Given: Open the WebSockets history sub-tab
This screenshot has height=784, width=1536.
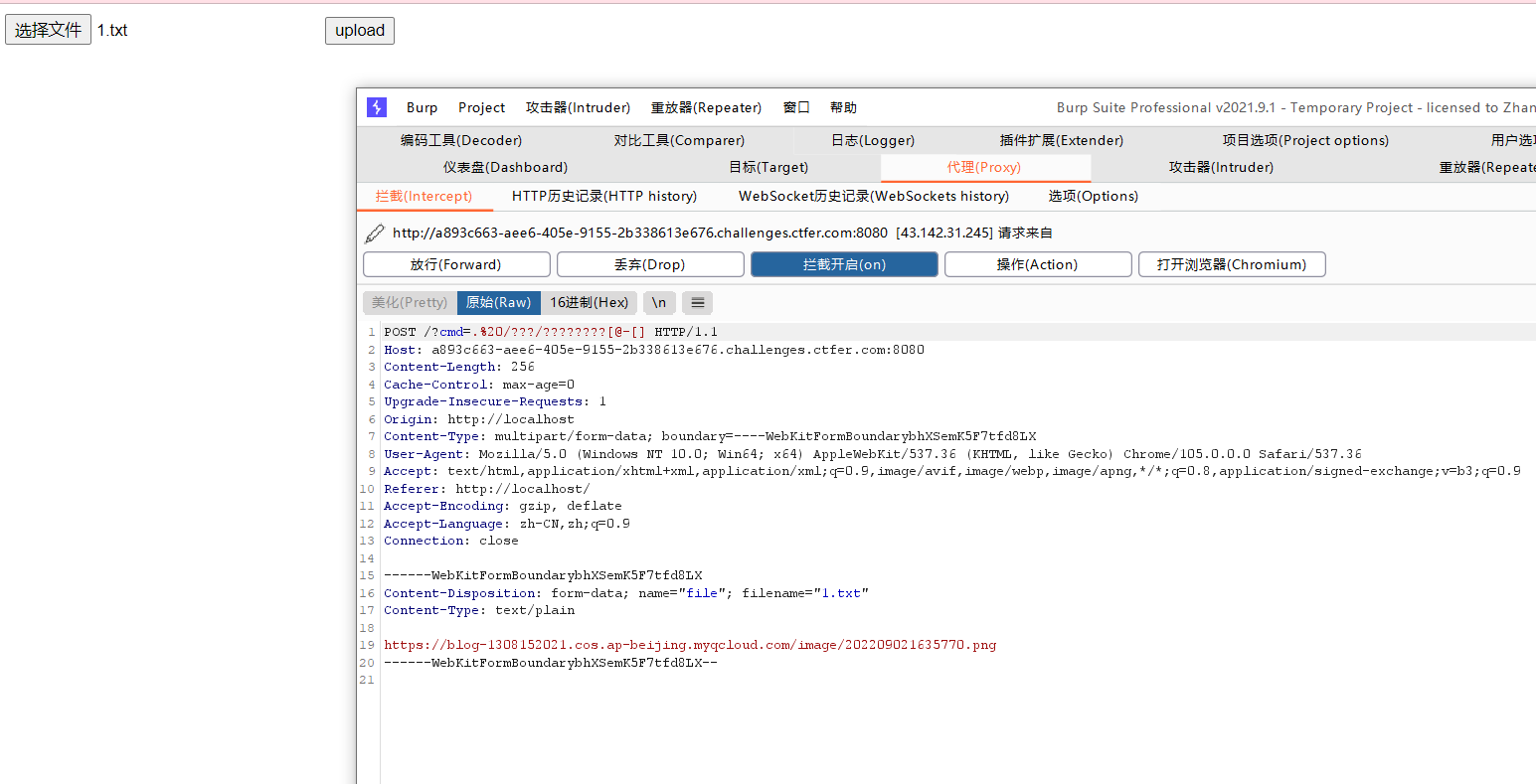Looking at the screenshot, I should [874, 196].
